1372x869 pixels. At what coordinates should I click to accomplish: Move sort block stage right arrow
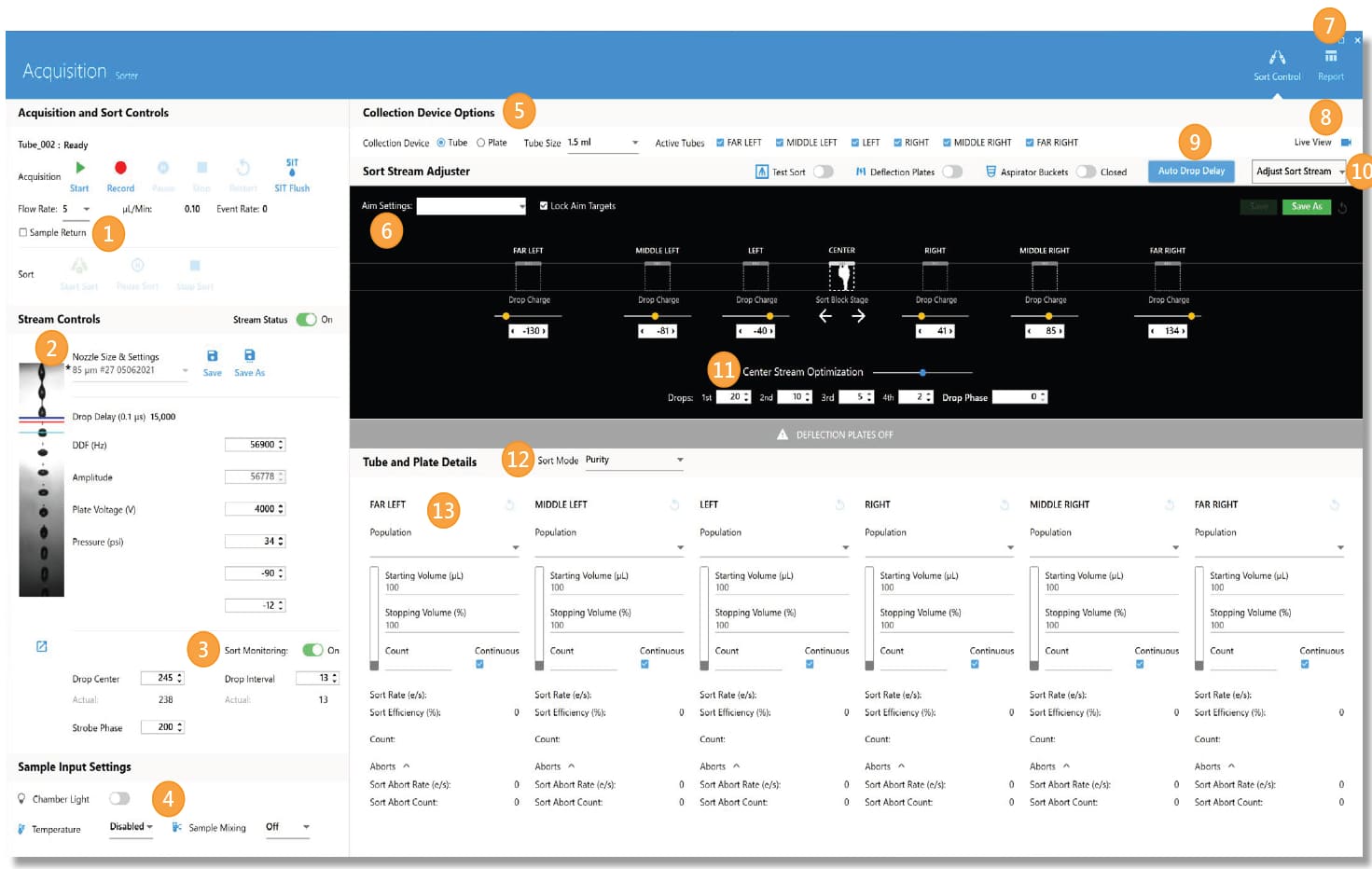coord(858,316)
